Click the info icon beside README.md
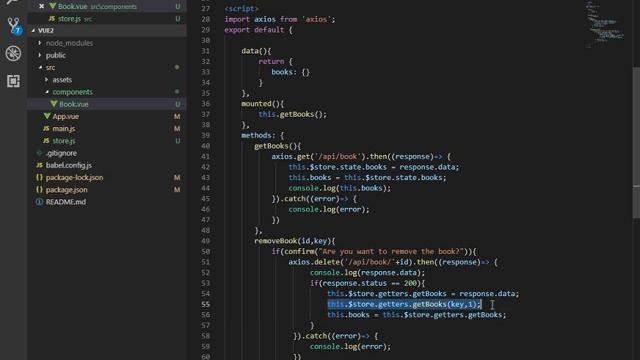 (x=39, y=202)
